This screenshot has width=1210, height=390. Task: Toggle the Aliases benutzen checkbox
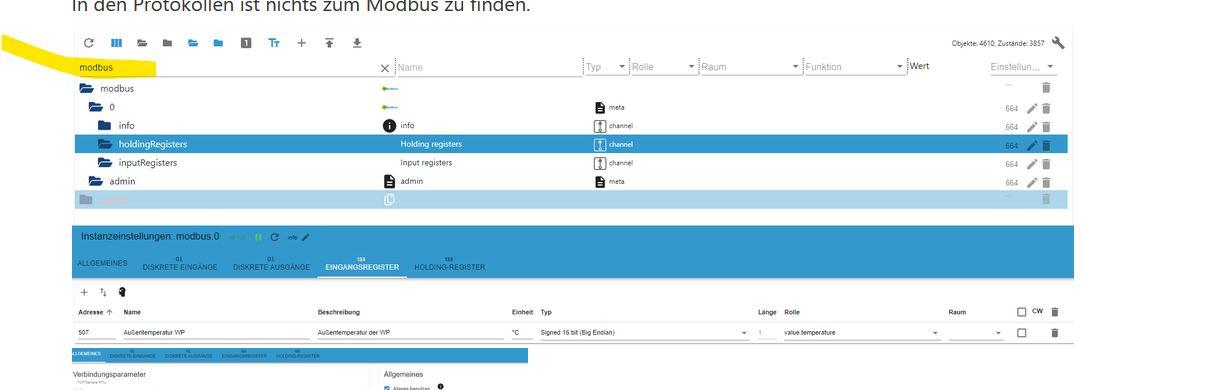387,387
